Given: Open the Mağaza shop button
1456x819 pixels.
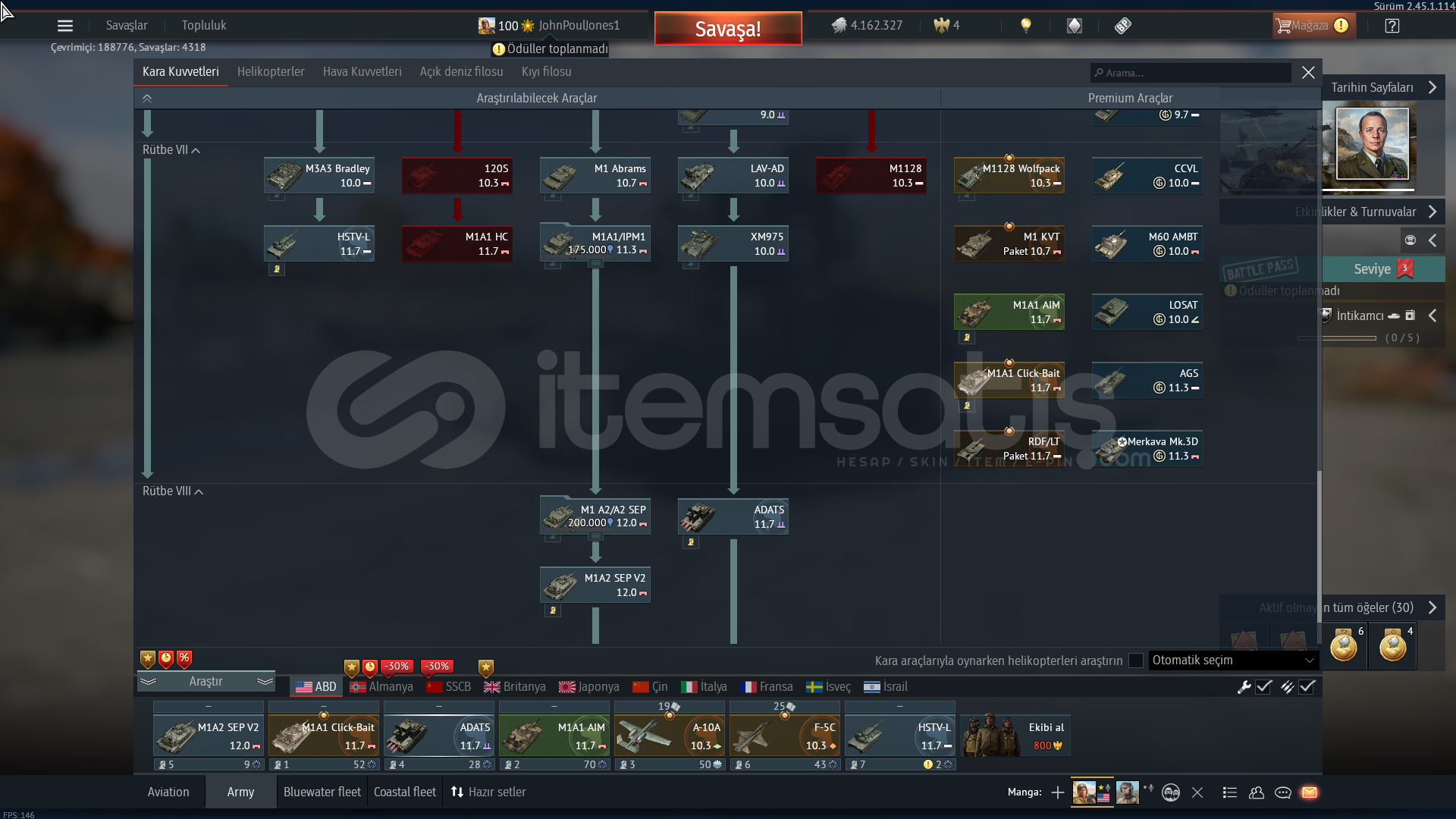Looking at the screenshot, I should point(1314,26).
